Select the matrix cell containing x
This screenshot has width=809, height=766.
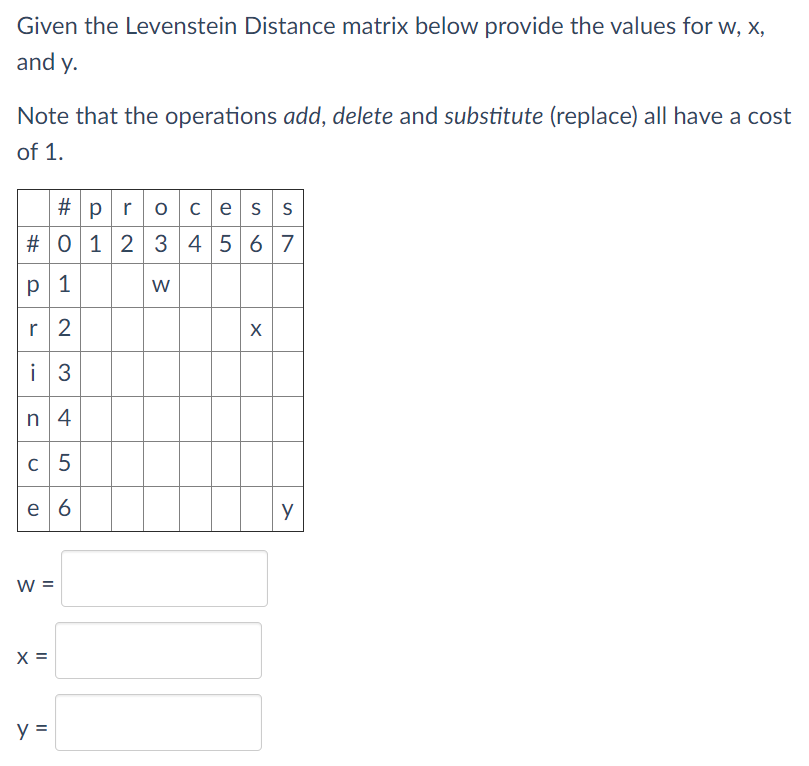point(255,329)
